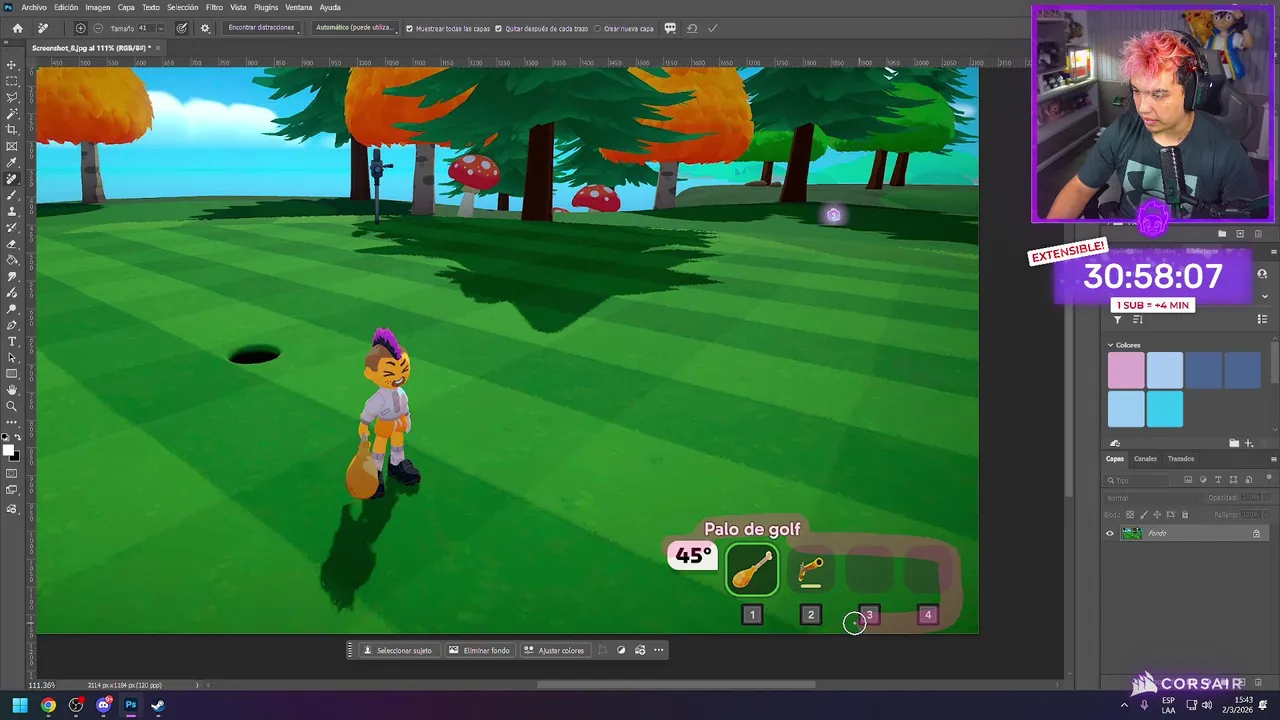Toggle 'Muestrear todas las capas' checkbox
Screen dimensions: 1280x720
[409, 28]
